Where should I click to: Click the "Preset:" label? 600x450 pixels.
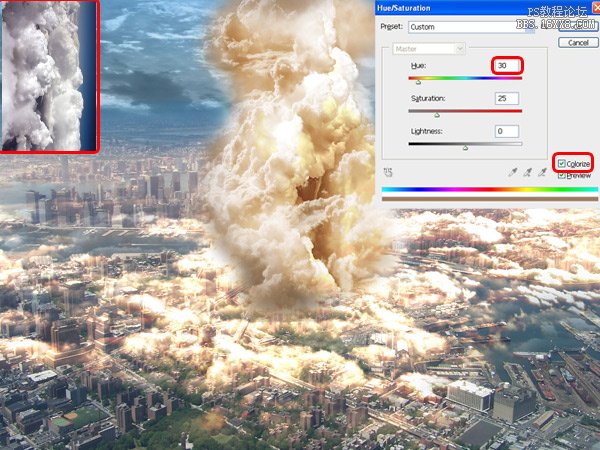pyautogui.click(x=391, y=27)
